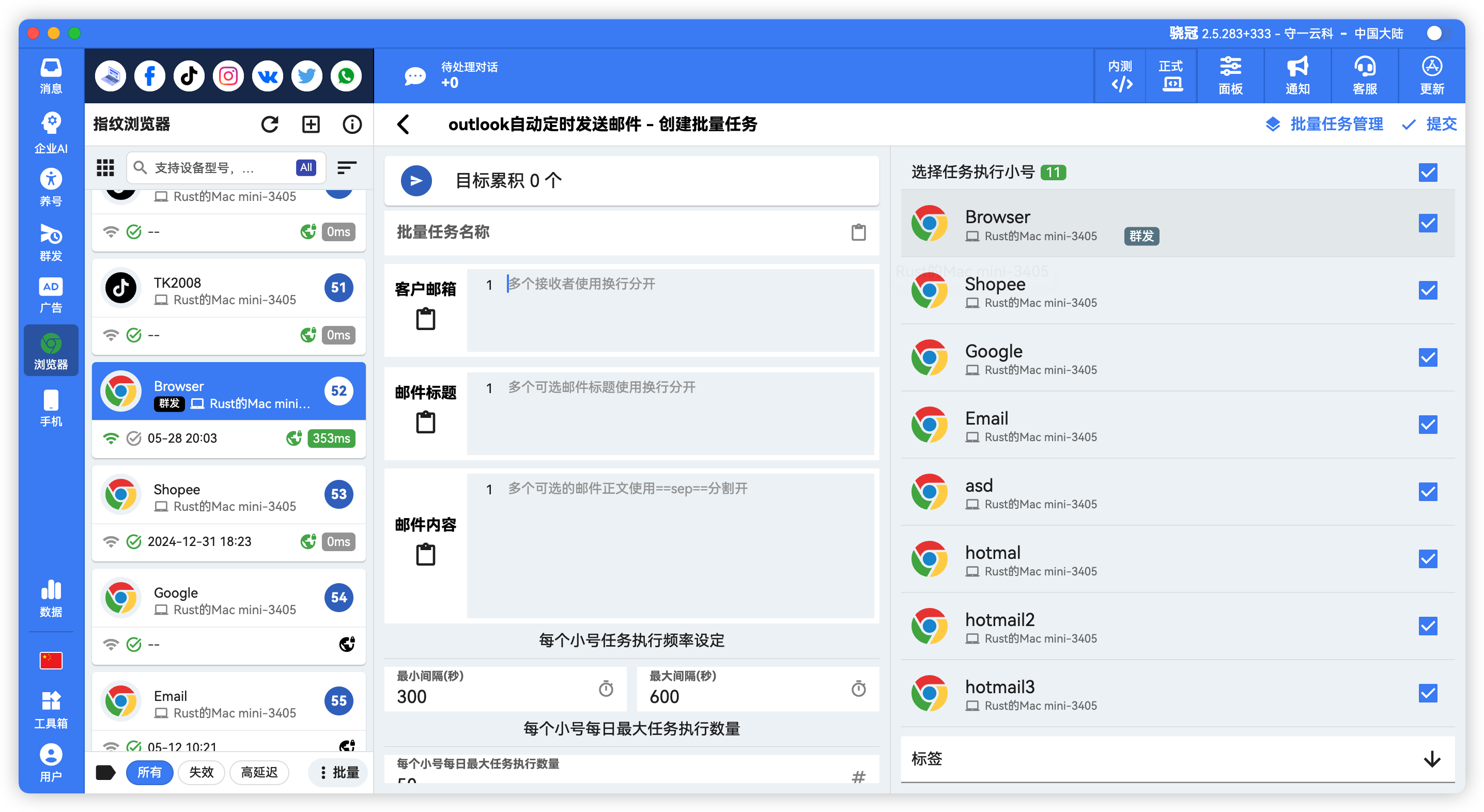This screenshot has width=1484, height=812.
Task: Open the 客服 customer service menu
Action: 1364,76
